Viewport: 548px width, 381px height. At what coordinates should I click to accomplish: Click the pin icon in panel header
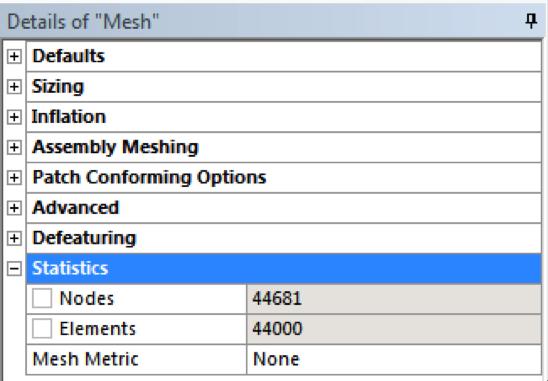point(531,21)
